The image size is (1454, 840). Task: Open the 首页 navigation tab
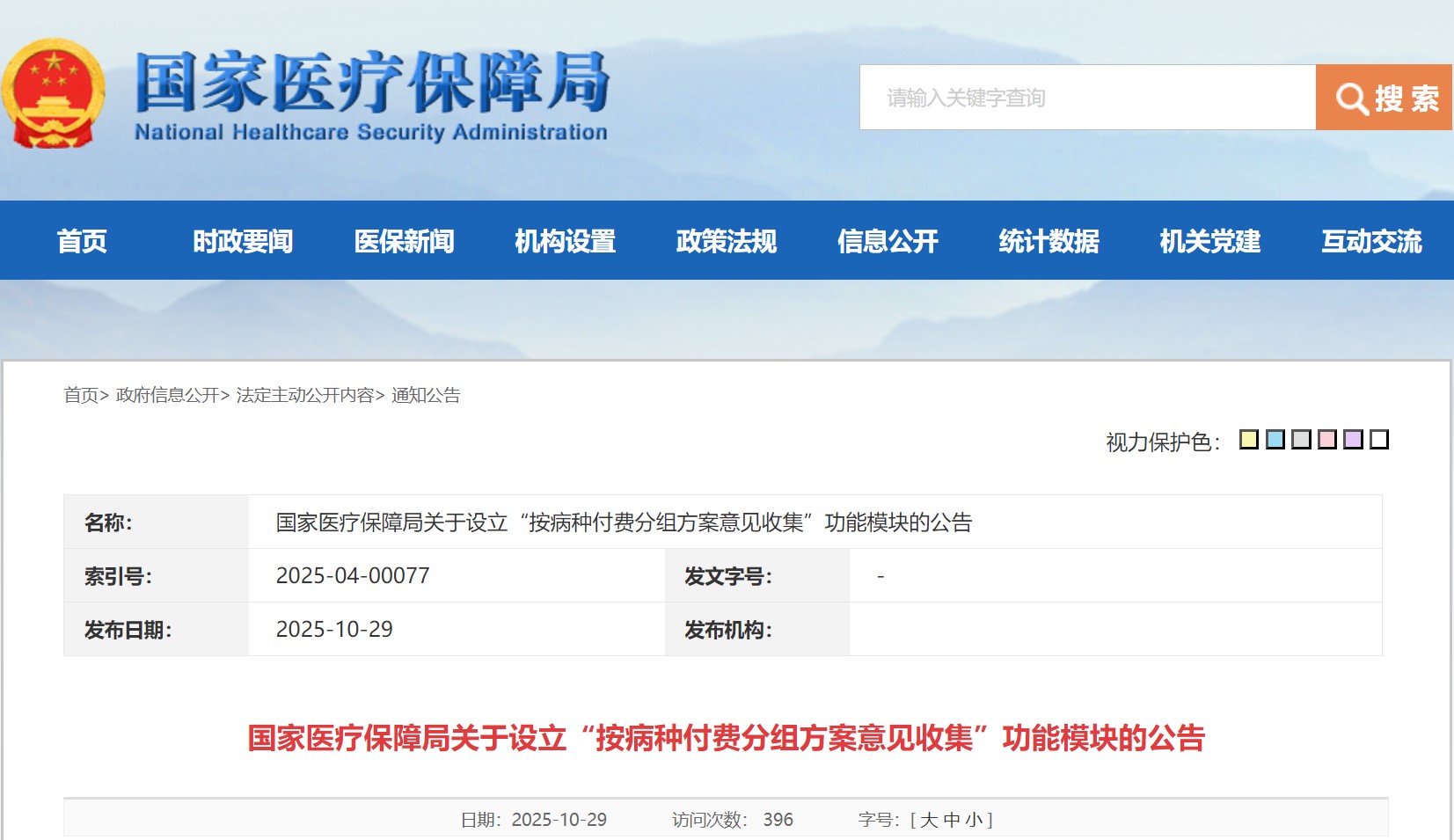tap(82, 241)
